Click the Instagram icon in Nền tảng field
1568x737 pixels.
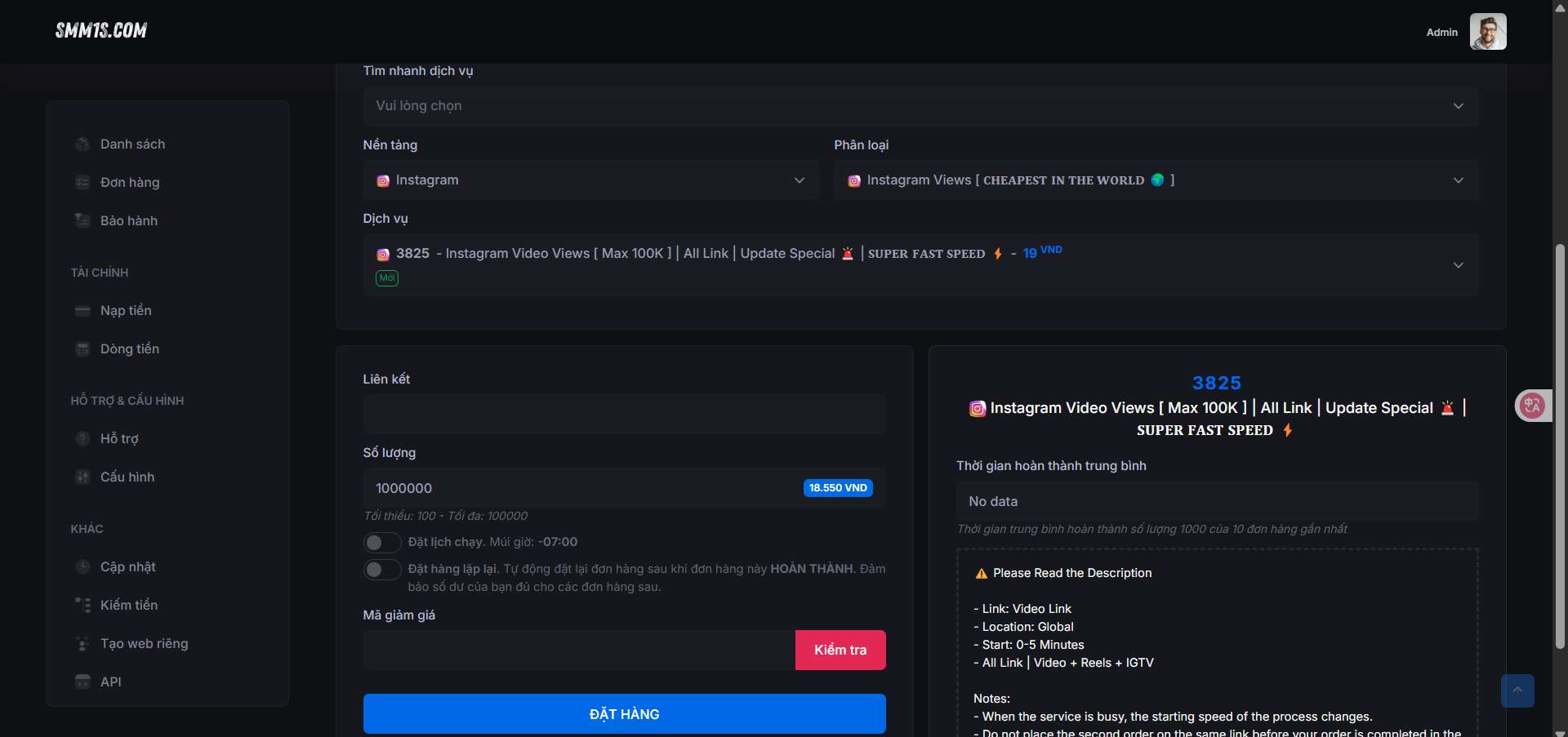click(383, 181)
